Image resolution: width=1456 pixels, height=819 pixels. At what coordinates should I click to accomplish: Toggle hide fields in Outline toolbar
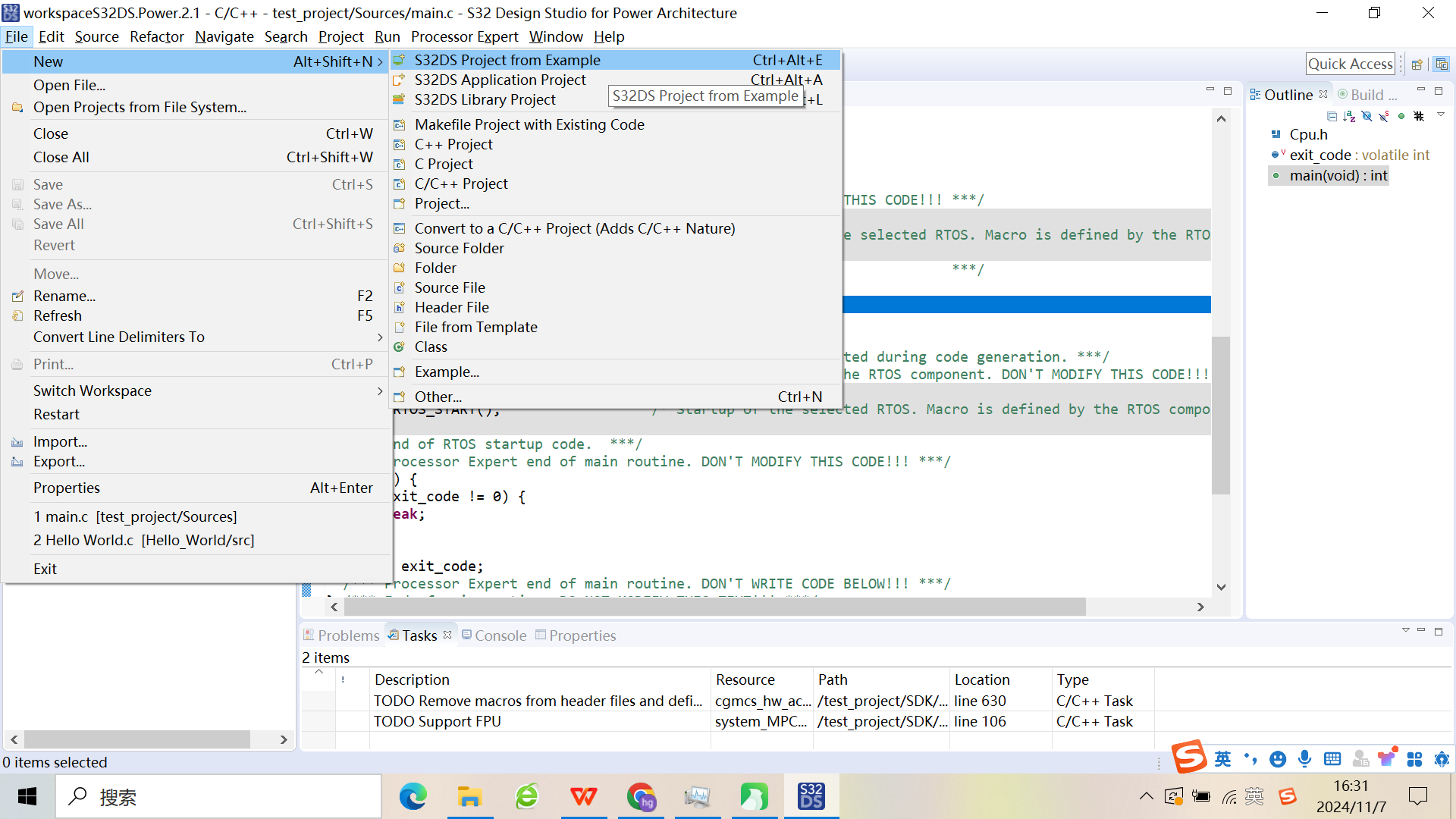pos(1367,116)
